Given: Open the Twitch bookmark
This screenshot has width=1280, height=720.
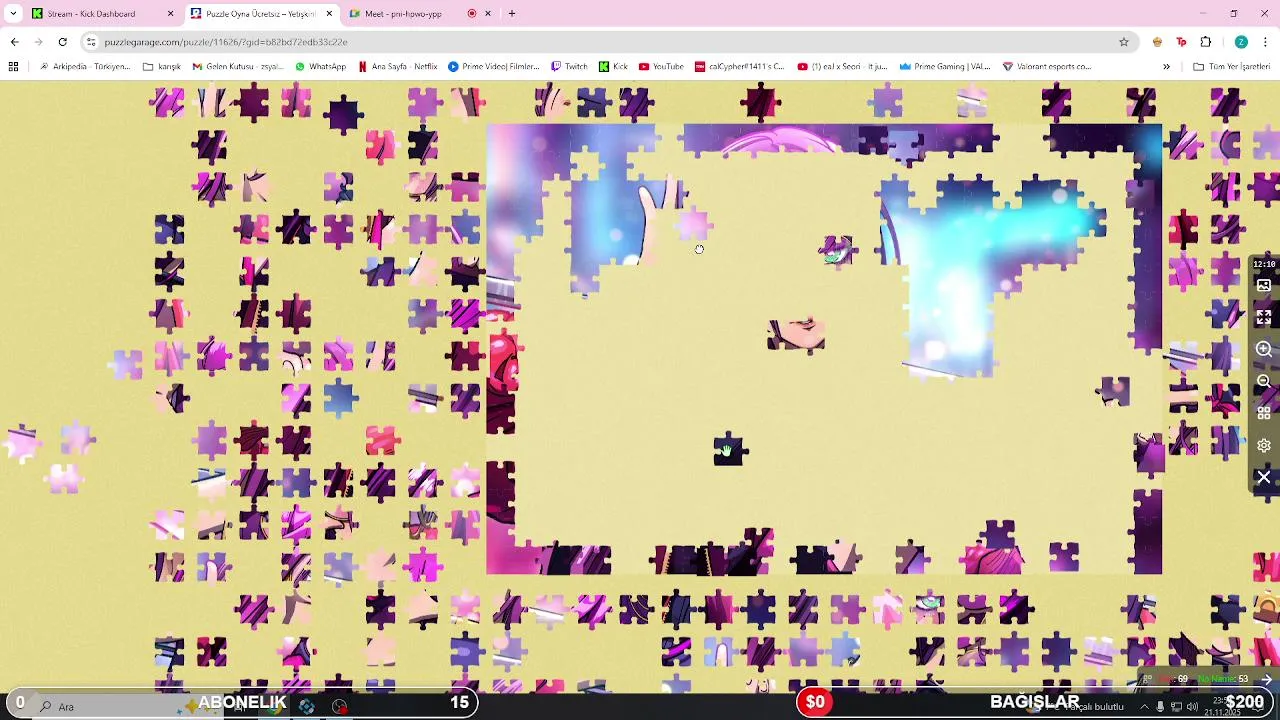Looking at the screenshot, I should point(569,67).
